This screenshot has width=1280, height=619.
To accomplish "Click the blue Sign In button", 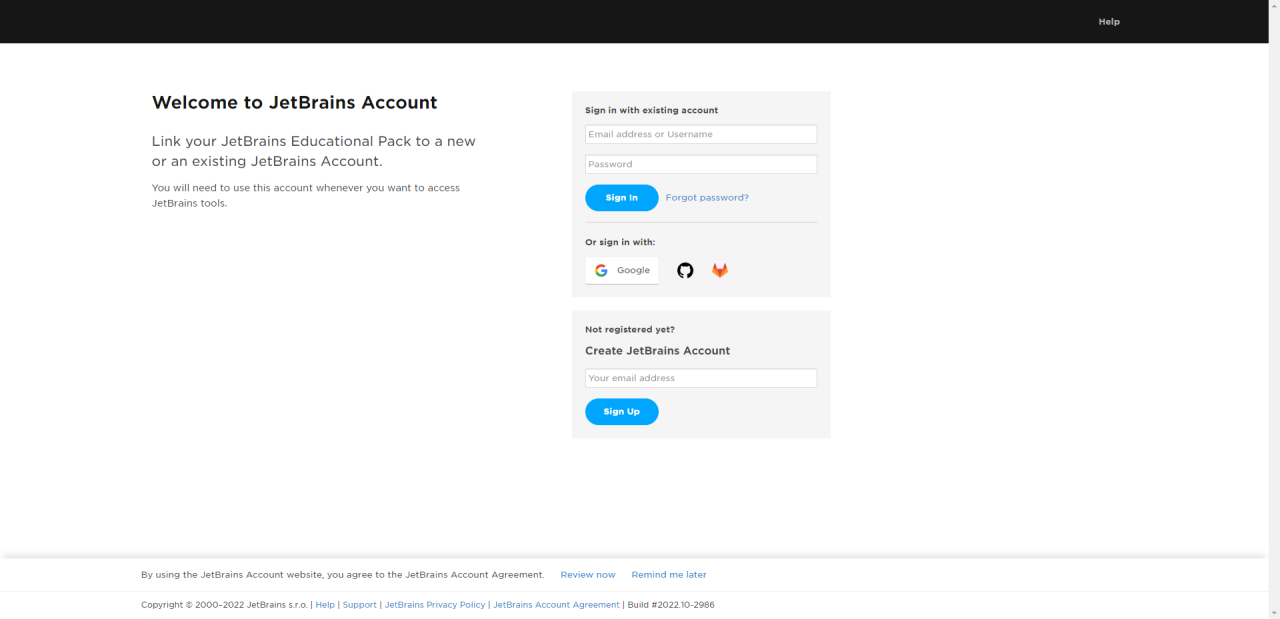I will click(x=622, y=198).
